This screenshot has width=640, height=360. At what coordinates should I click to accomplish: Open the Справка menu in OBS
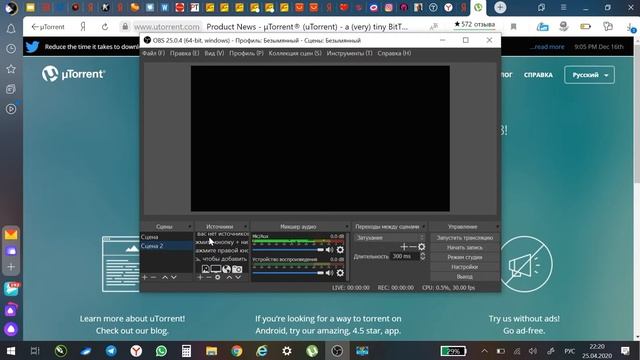coord(394,53)
